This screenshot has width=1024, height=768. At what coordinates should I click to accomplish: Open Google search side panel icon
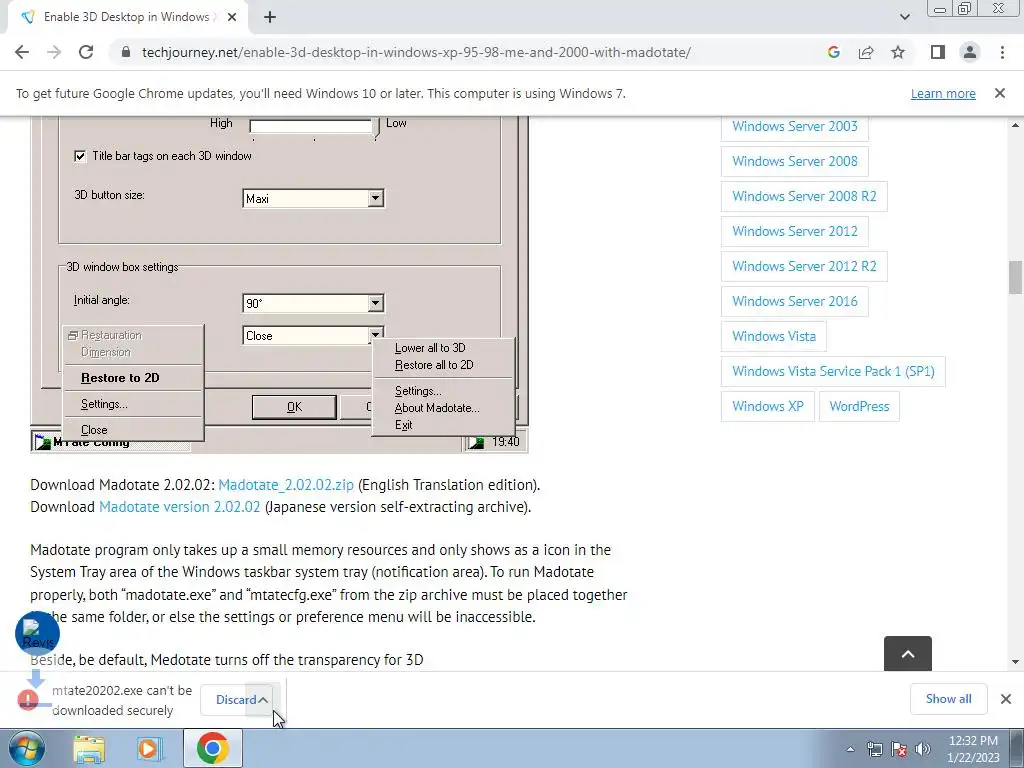click(x=833, y=52)
